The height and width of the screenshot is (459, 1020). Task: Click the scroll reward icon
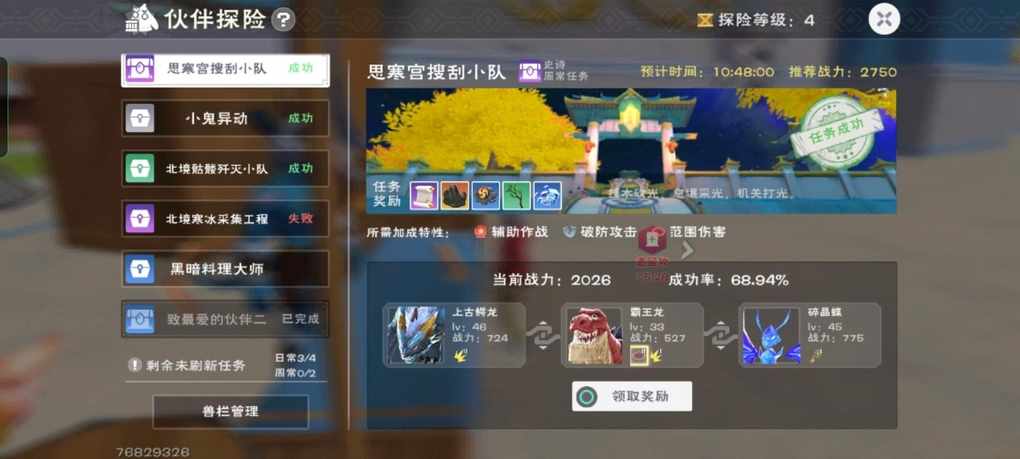(423, 195)
